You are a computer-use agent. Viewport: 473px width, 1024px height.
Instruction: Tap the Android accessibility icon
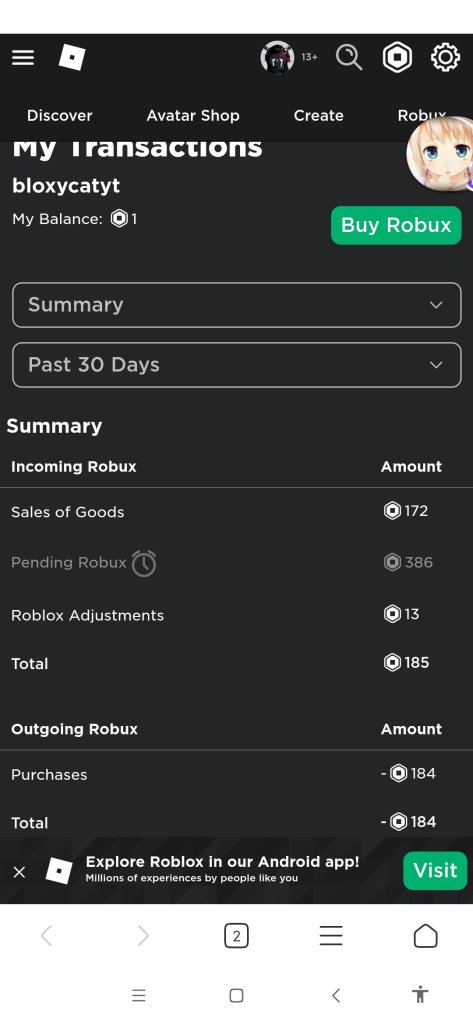tap(420, 995)
